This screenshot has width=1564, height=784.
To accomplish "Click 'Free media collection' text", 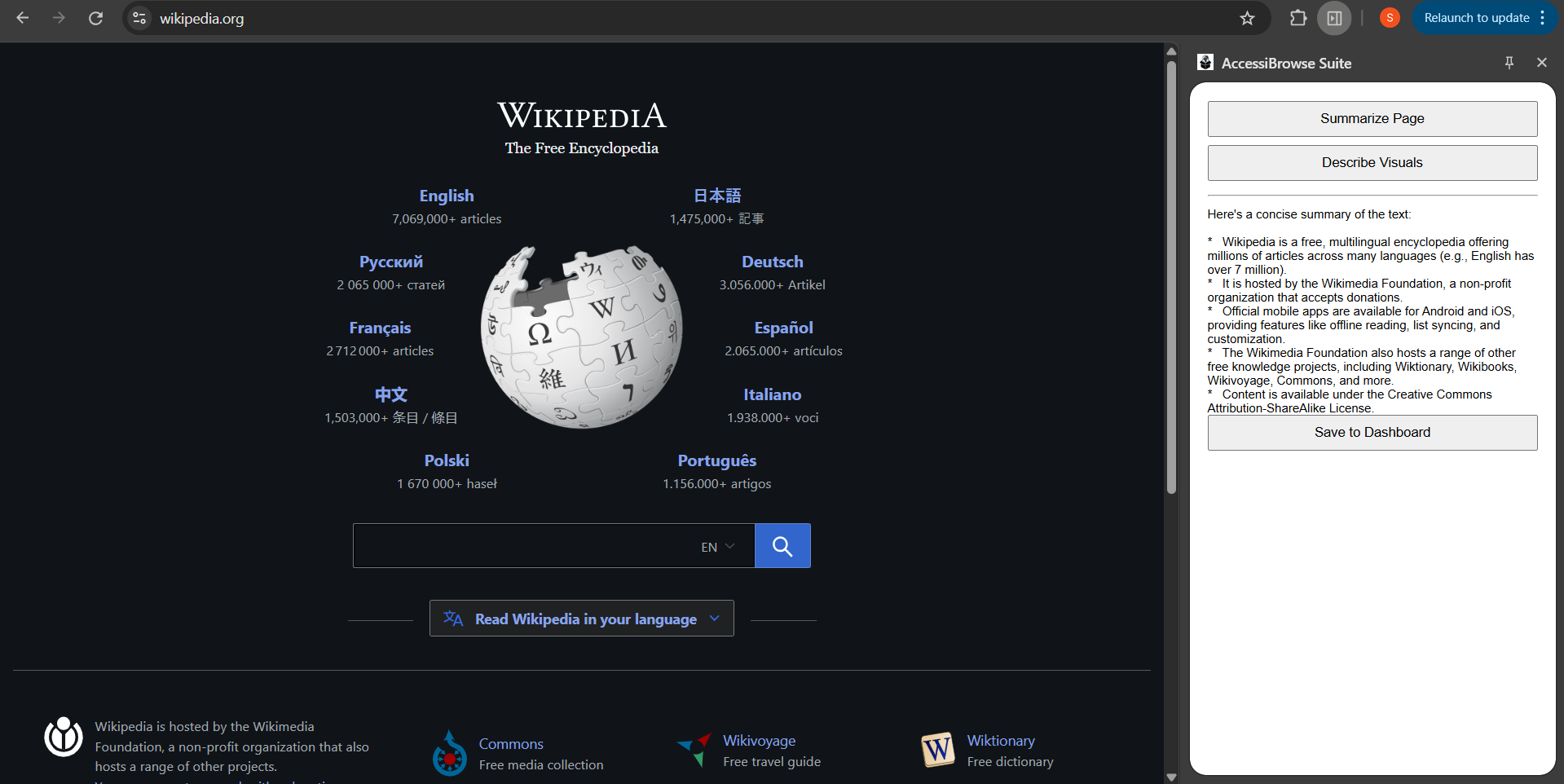I will (x=541, y=765).
